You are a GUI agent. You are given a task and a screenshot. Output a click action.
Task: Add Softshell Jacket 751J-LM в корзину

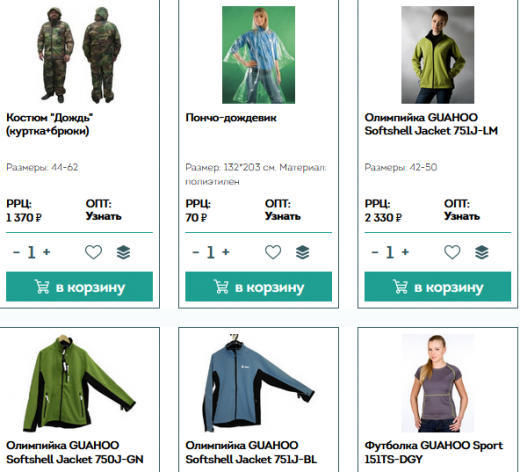(438, 287)
